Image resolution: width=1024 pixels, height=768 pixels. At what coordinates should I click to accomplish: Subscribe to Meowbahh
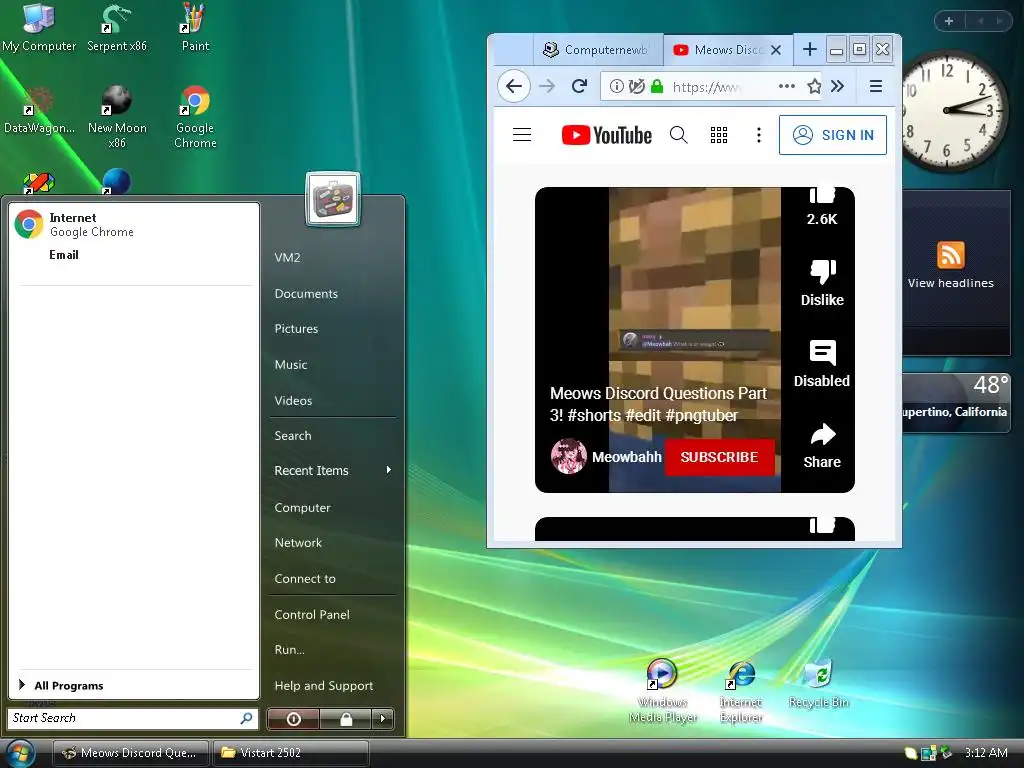pyautogui.click(x=720, y=457)
